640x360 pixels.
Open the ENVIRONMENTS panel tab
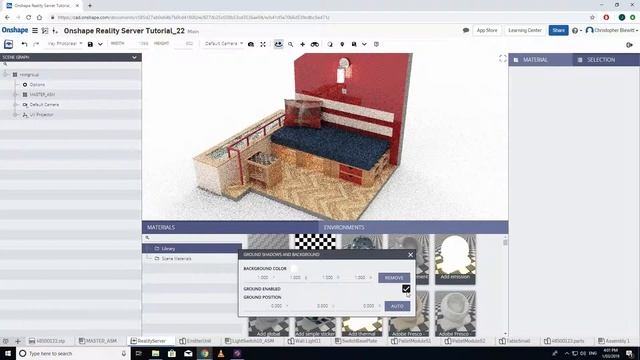(x=413, y=227)
